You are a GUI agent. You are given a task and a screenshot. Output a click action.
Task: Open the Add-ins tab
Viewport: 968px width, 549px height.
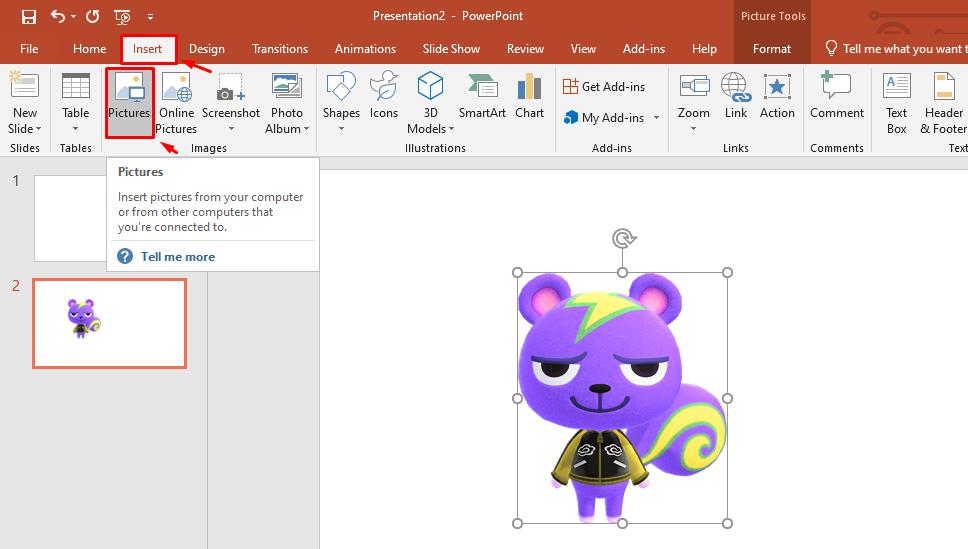[x=644, y=49]
